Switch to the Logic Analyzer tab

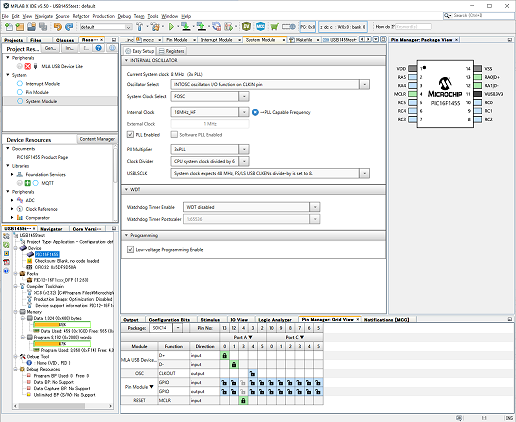point(275,320)
